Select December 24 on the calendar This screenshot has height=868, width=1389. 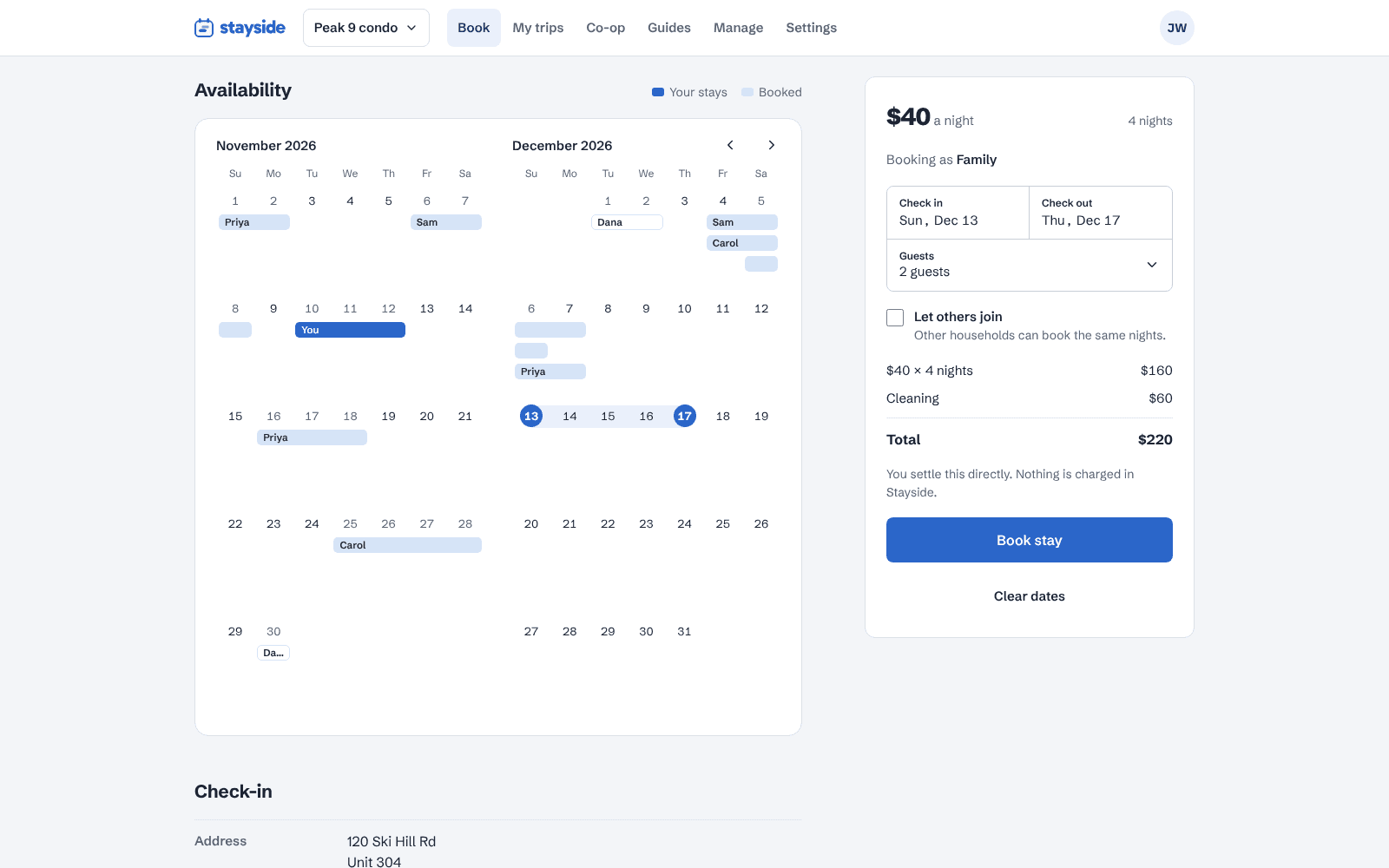[x=685, y=524]
